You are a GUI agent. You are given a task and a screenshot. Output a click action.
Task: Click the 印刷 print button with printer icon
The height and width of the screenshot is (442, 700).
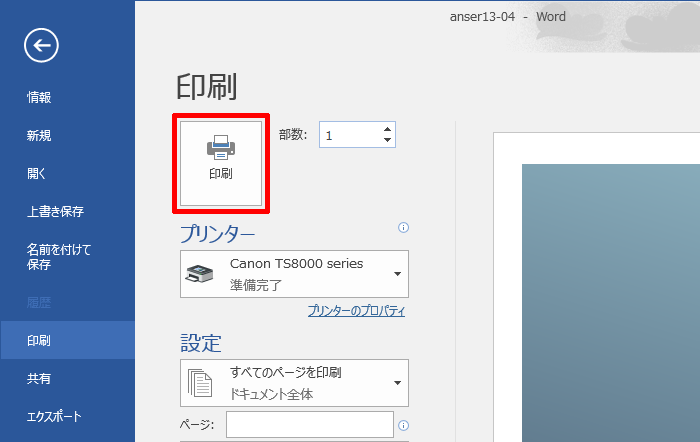[x=221, y=163]
